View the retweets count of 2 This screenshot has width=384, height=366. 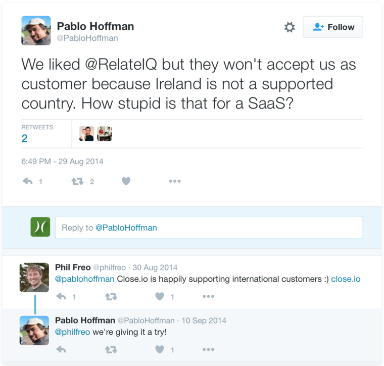point(24,138)
